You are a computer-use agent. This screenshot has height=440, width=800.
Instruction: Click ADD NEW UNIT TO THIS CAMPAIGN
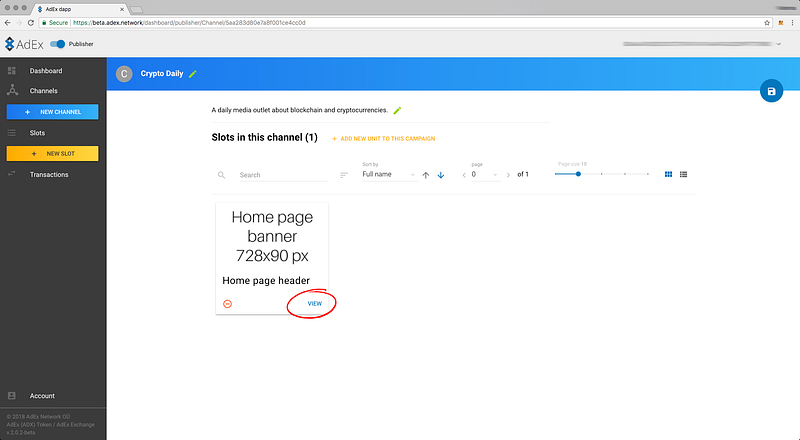pyautogui.click(x=384, y=139)
